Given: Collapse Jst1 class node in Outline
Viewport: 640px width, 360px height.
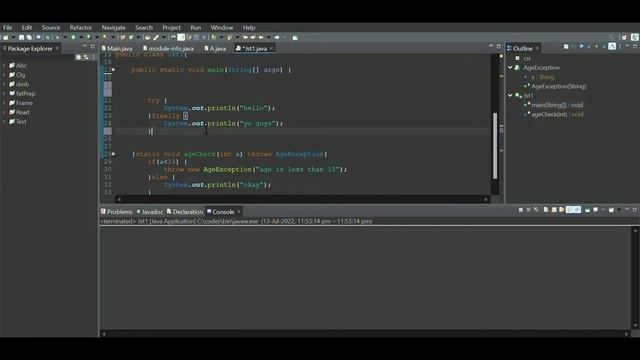Looking at the screenshot, I should click(510, 95).
